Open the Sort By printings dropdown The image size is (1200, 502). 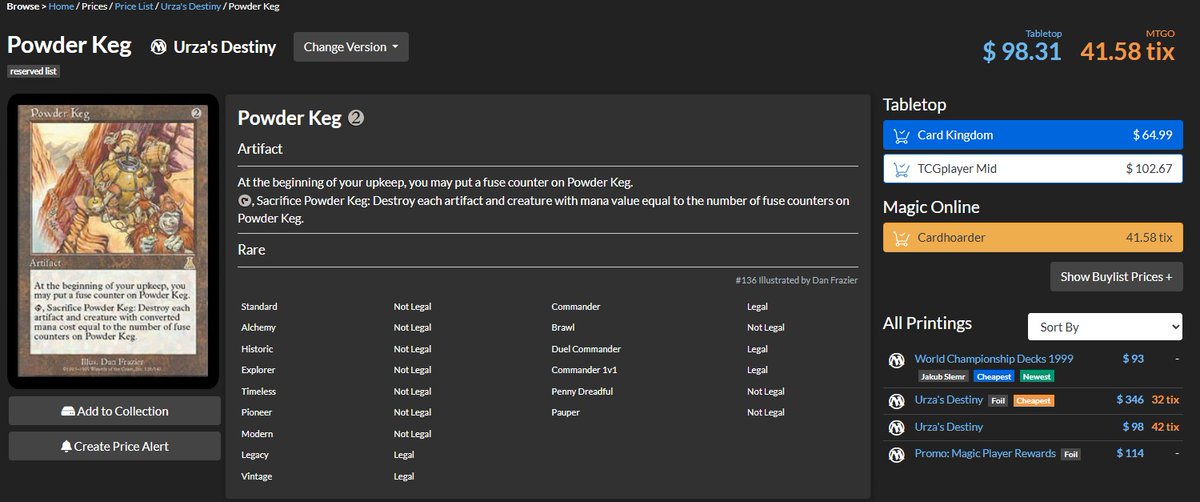(1105, 327)
